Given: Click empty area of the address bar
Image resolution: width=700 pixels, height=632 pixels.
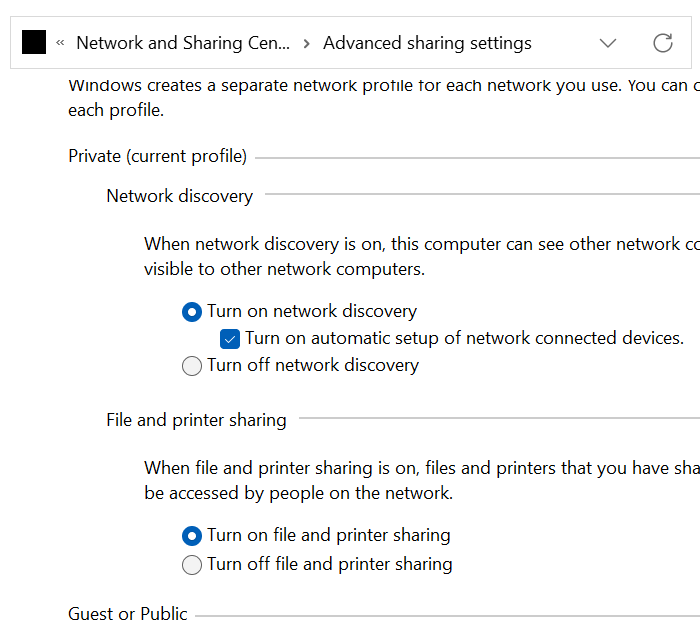Looking at the screenshot, I should (562, 43).
